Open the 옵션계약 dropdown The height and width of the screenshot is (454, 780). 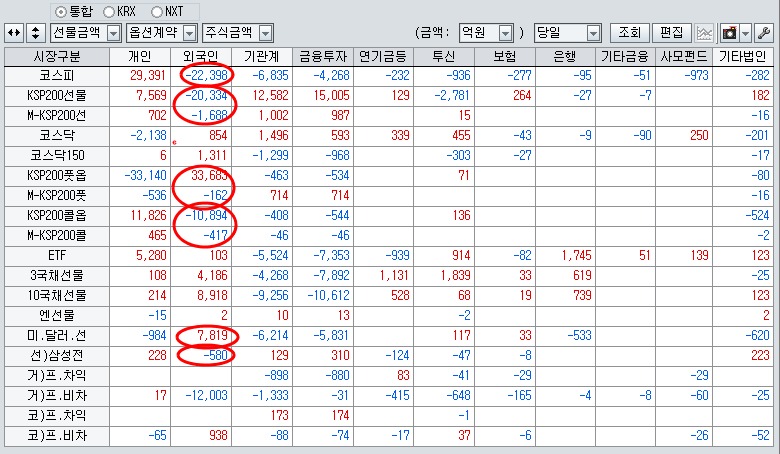(x=188, y=33)
